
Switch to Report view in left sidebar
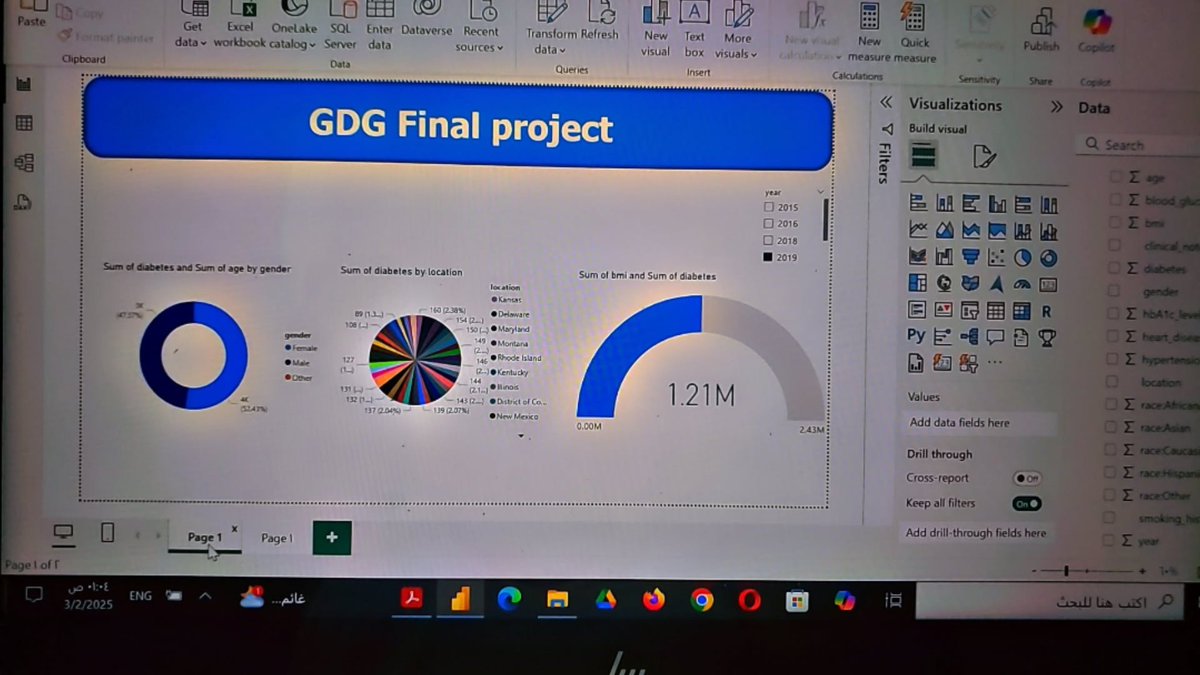24,84
